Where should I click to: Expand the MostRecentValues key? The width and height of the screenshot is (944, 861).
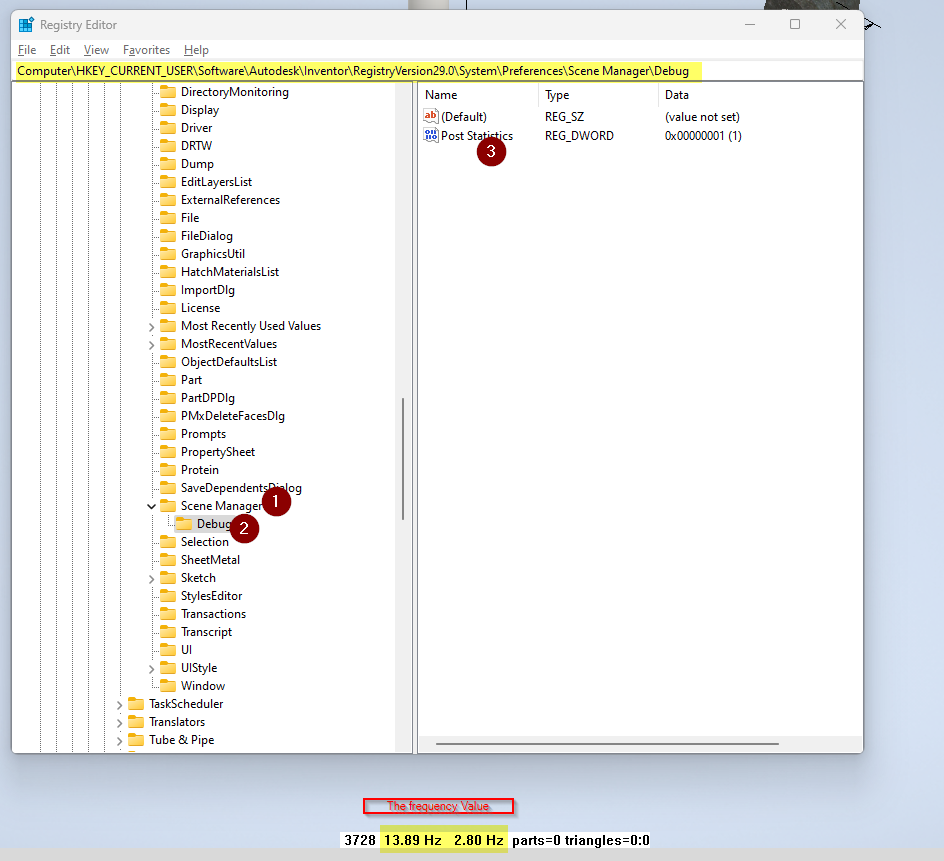(x=151, y=345)
